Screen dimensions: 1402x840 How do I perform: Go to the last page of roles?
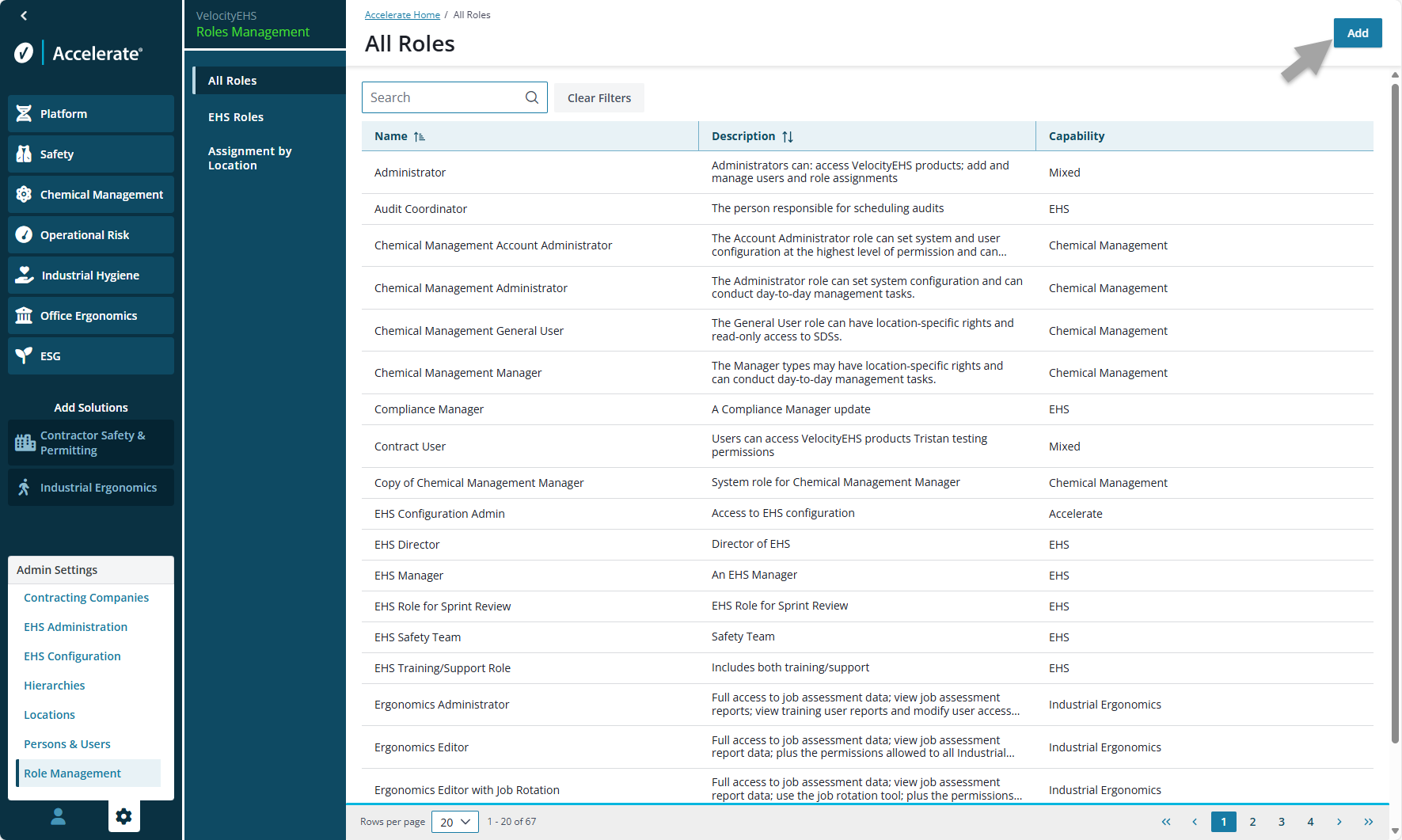1368,822
